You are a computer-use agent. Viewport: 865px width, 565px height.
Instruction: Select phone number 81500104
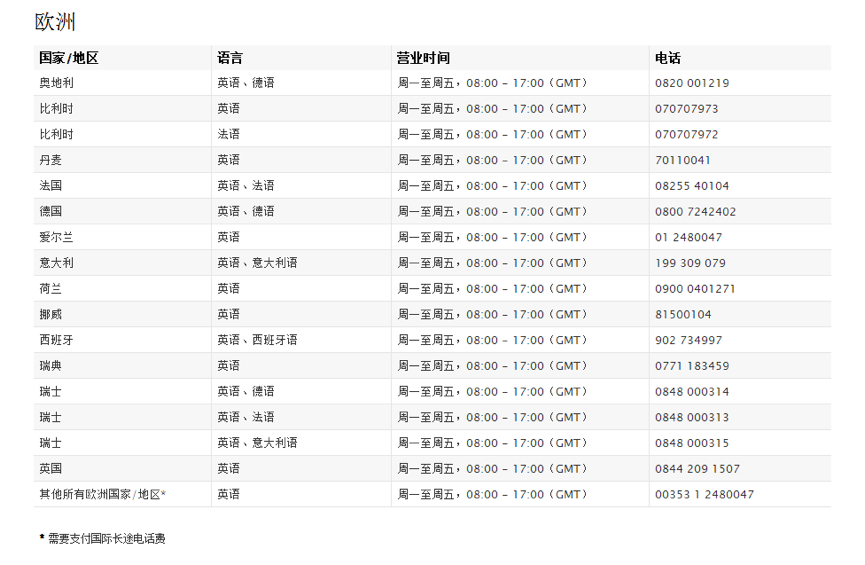point(683,315)
